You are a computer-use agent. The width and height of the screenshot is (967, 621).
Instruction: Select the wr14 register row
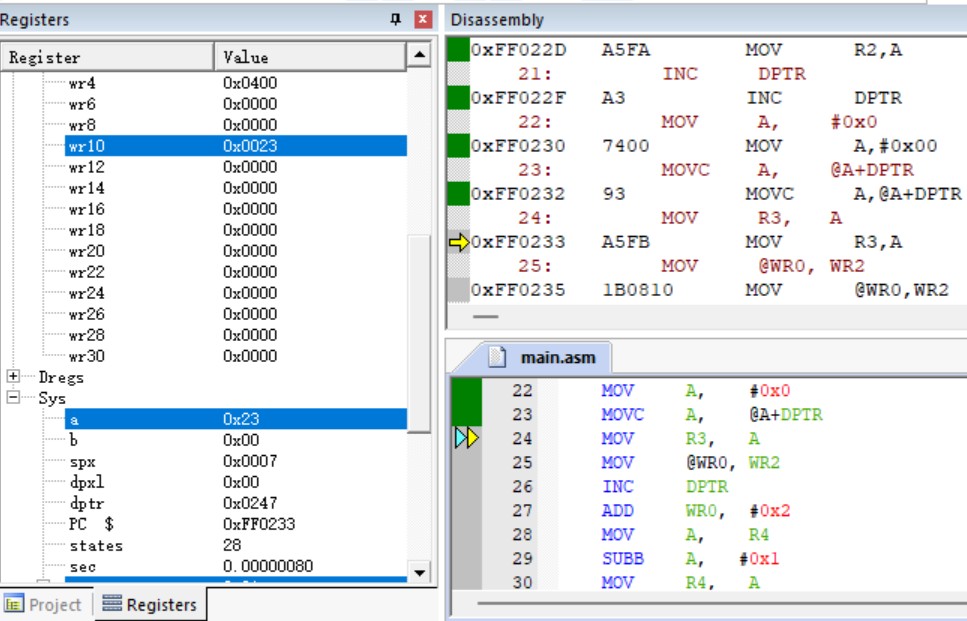tap(236, 187)
